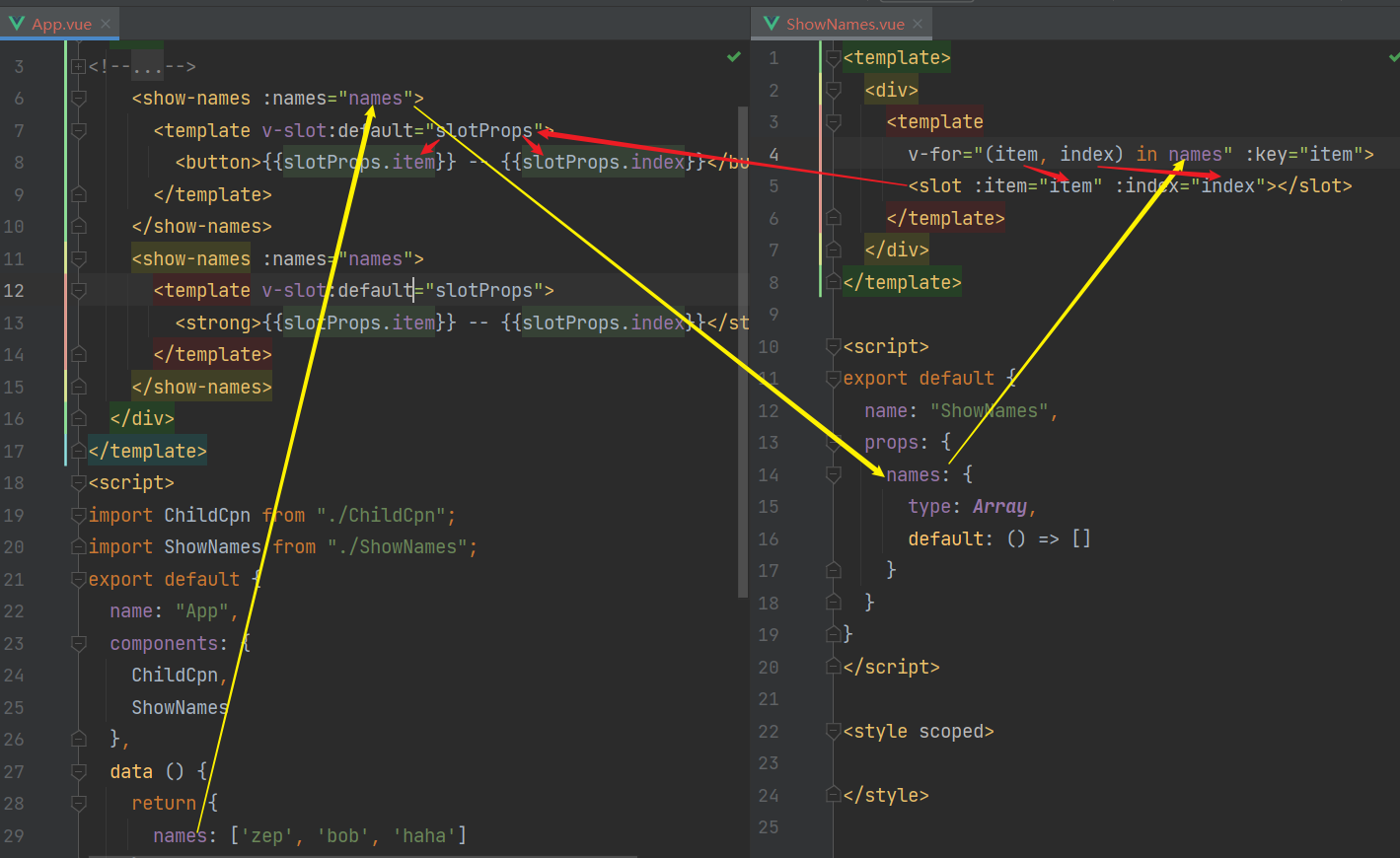Click line number 4 in ShowNames.vue gutter
The width and height of the screenshot is (1400, 858).
(x=774, y=154)
